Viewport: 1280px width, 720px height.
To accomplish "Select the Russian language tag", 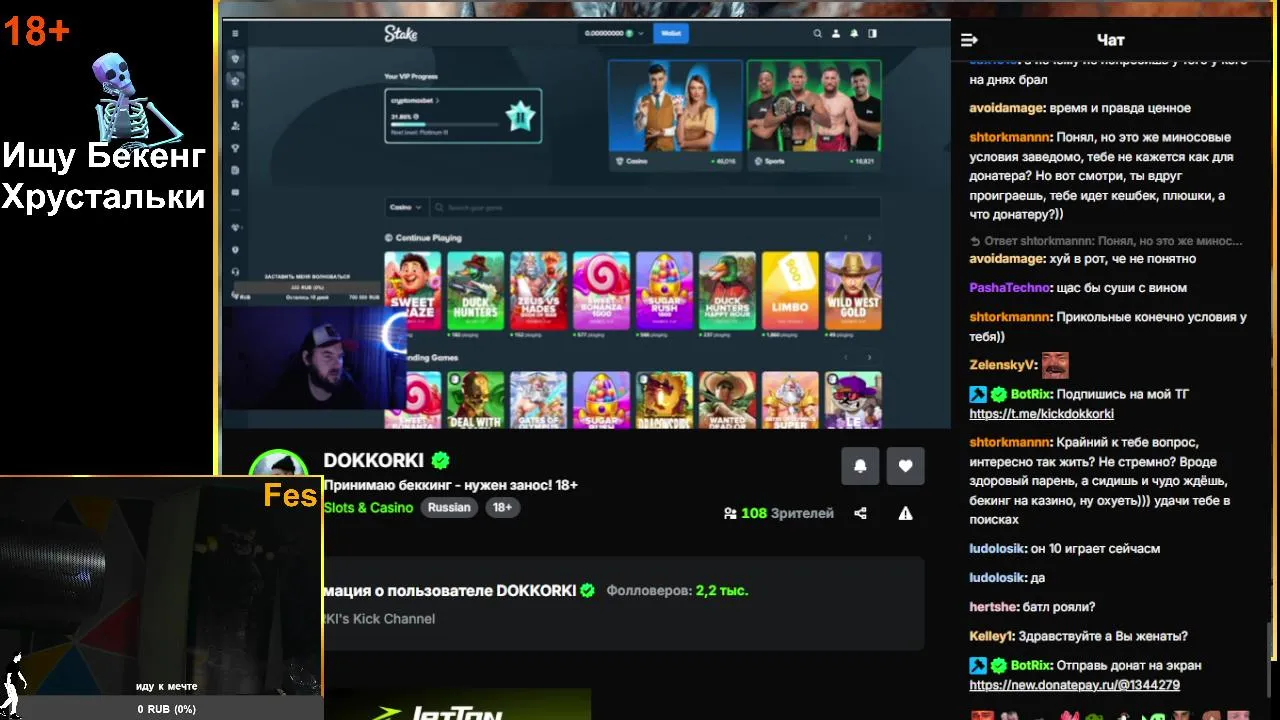I will tap(449, 507).
